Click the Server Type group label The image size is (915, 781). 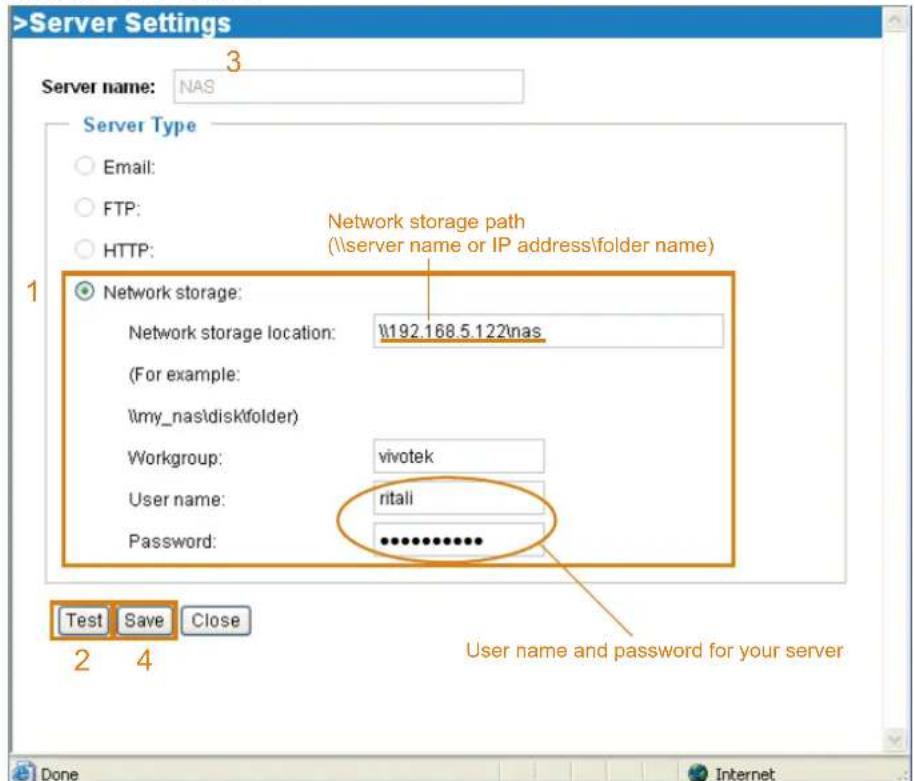[x=139, y=125]
